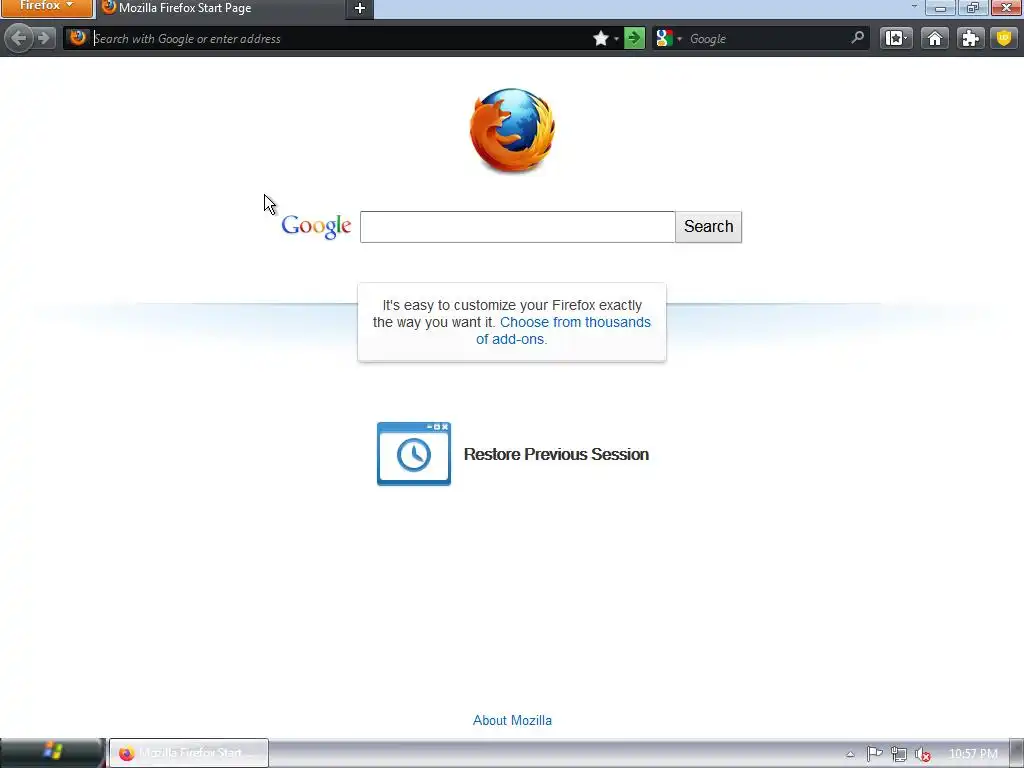Click the yellow shield extension icon
The height and width of the screenshot is (768, 1024).
[x=1004, y=39]
